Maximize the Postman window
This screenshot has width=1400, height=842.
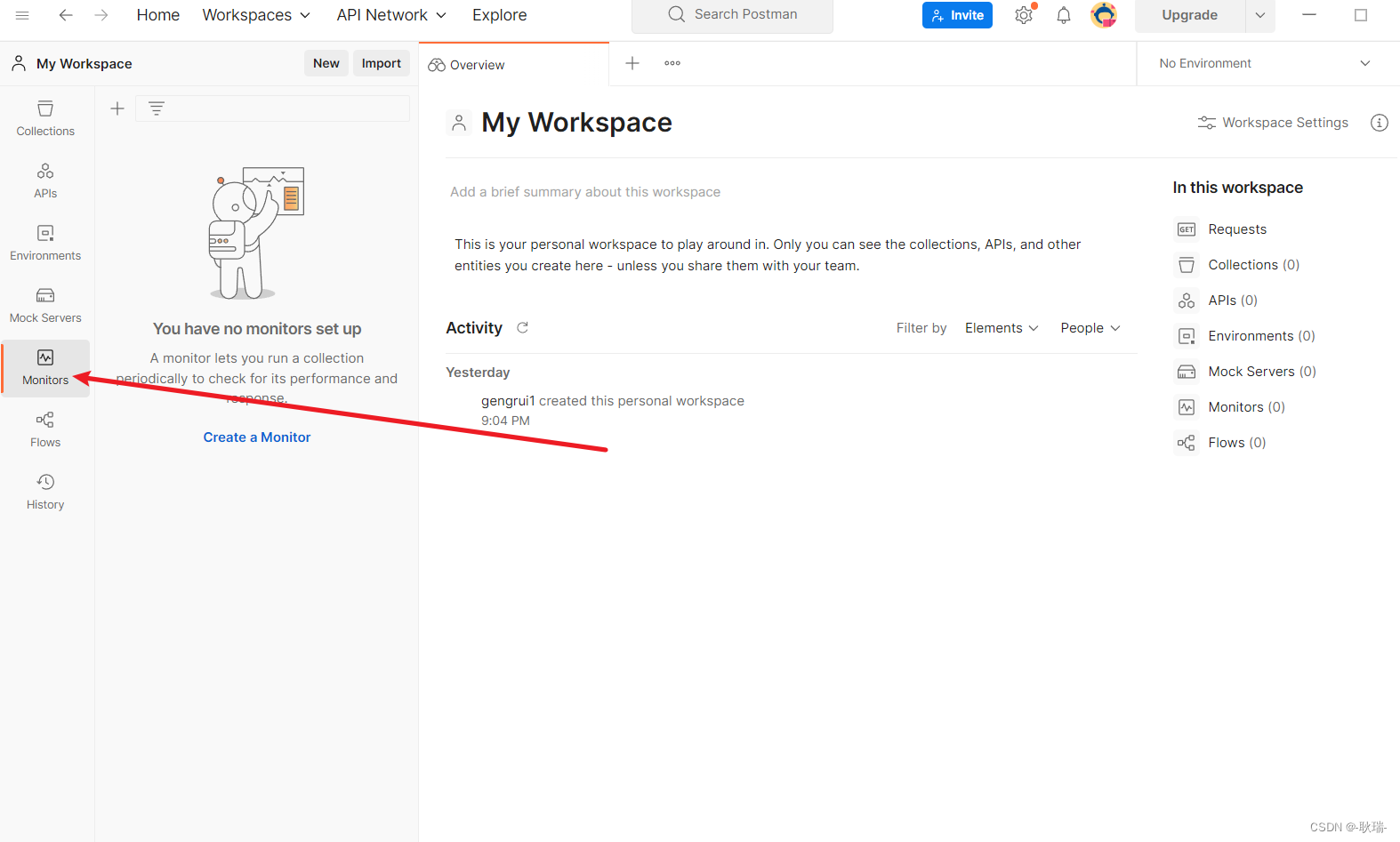click(x=1361, y=15)
